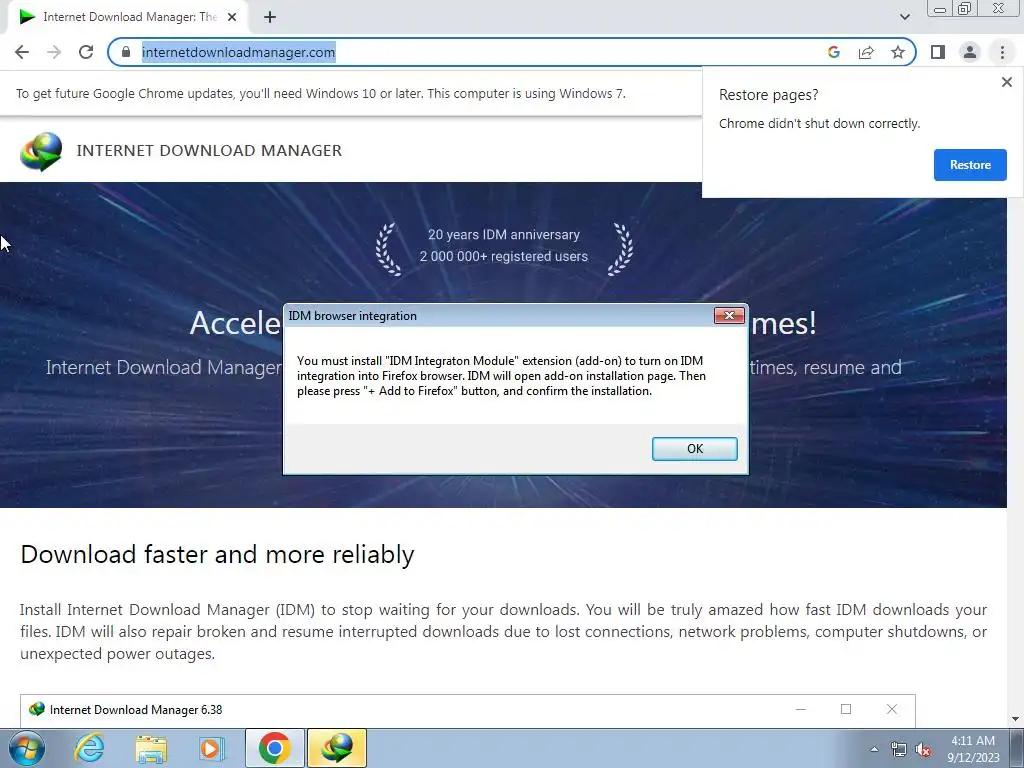
Task: Select the Internet Download Manager tab
Action: click(x=127, y=18)
